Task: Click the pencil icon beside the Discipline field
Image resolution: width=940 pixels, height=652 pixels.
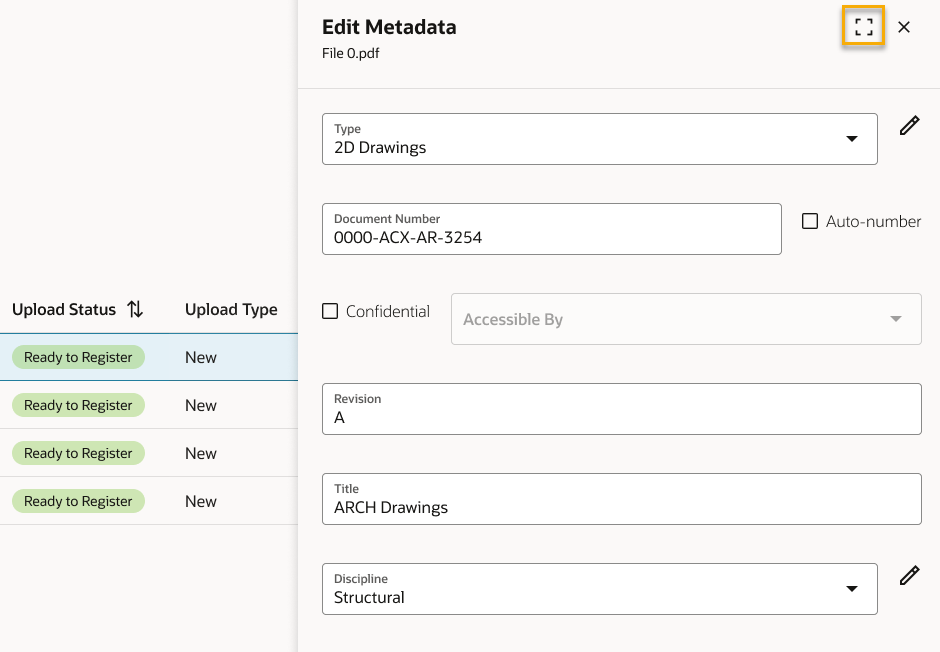Action: click(909, 576)
